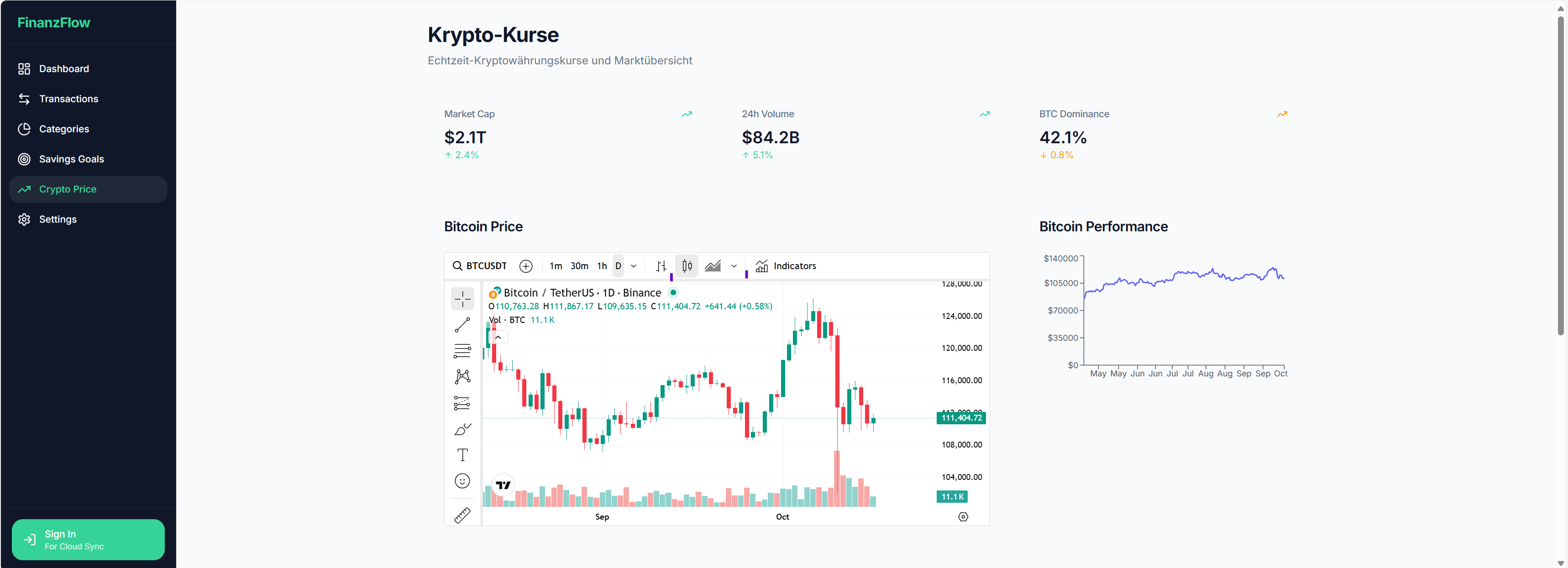Click the compare symbol plus icon
This screenshot has height=568, width=1568.
(x=526, y=266)
